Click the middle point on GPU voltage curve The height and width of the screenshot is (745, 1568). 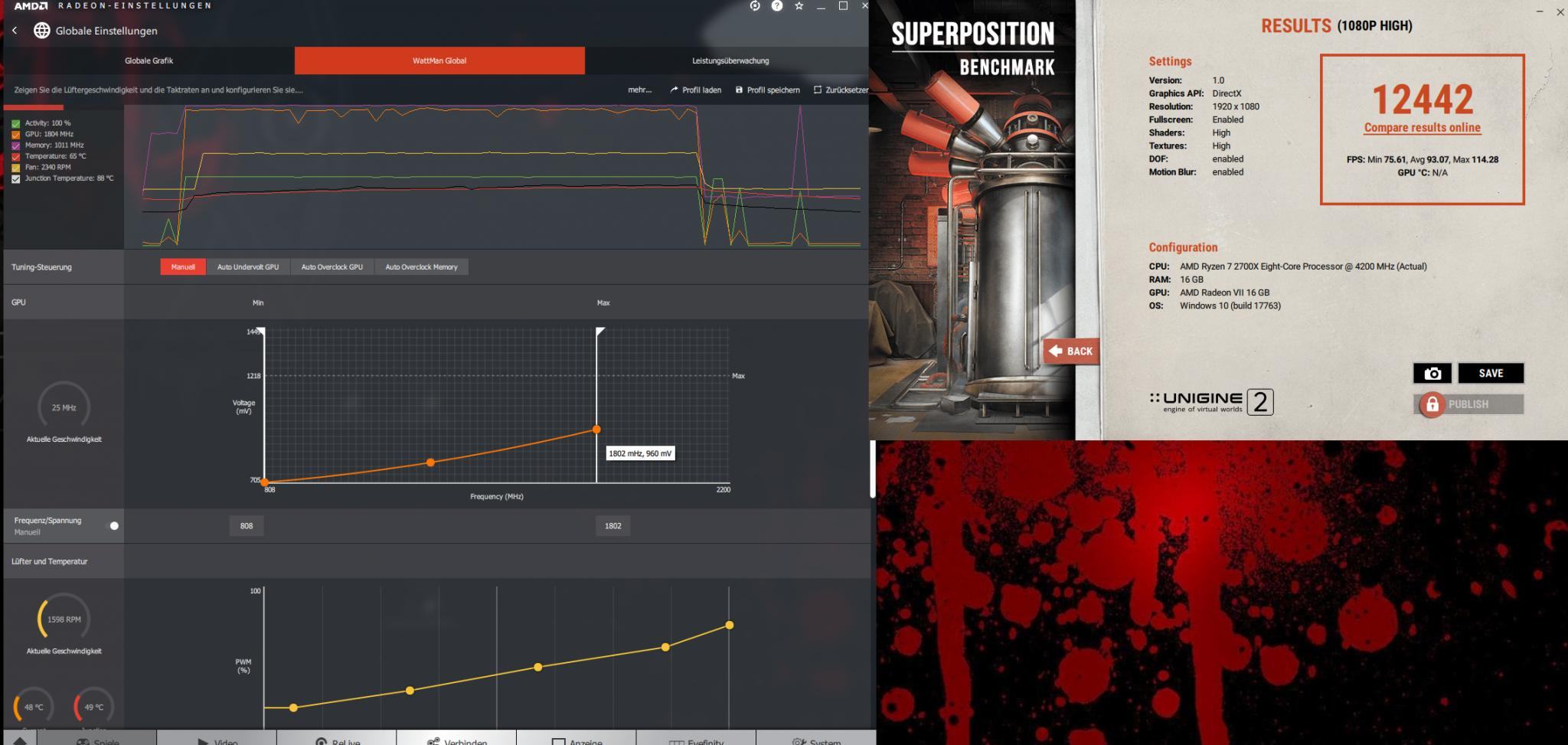[430, 462]
